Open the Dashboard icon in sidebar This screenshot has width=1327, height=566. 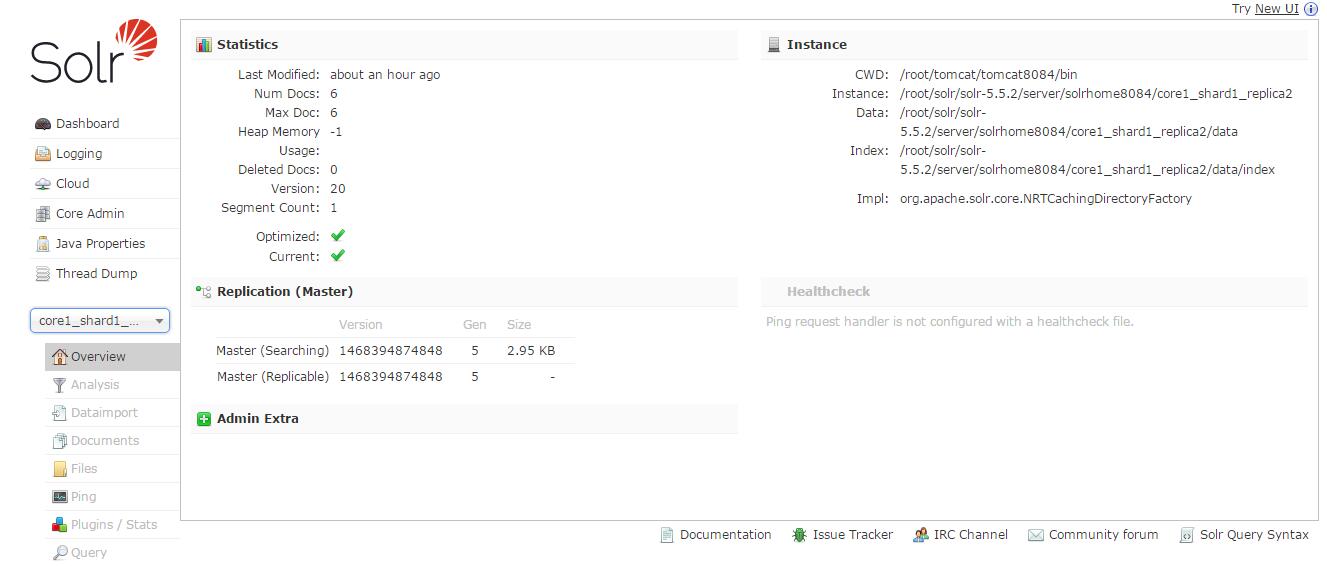click(43, 124)
